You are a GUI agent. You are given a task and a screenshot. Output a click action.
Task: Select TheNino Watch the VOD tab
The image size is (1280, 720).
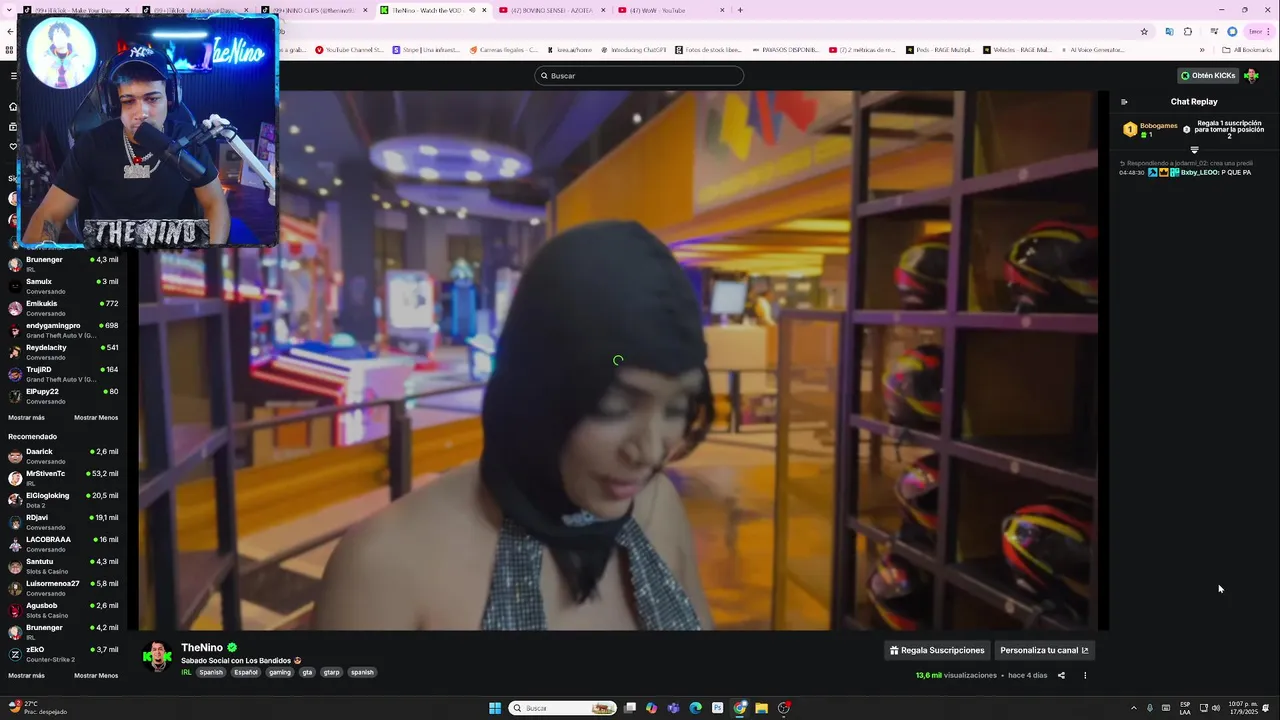[x=432, y=10]
